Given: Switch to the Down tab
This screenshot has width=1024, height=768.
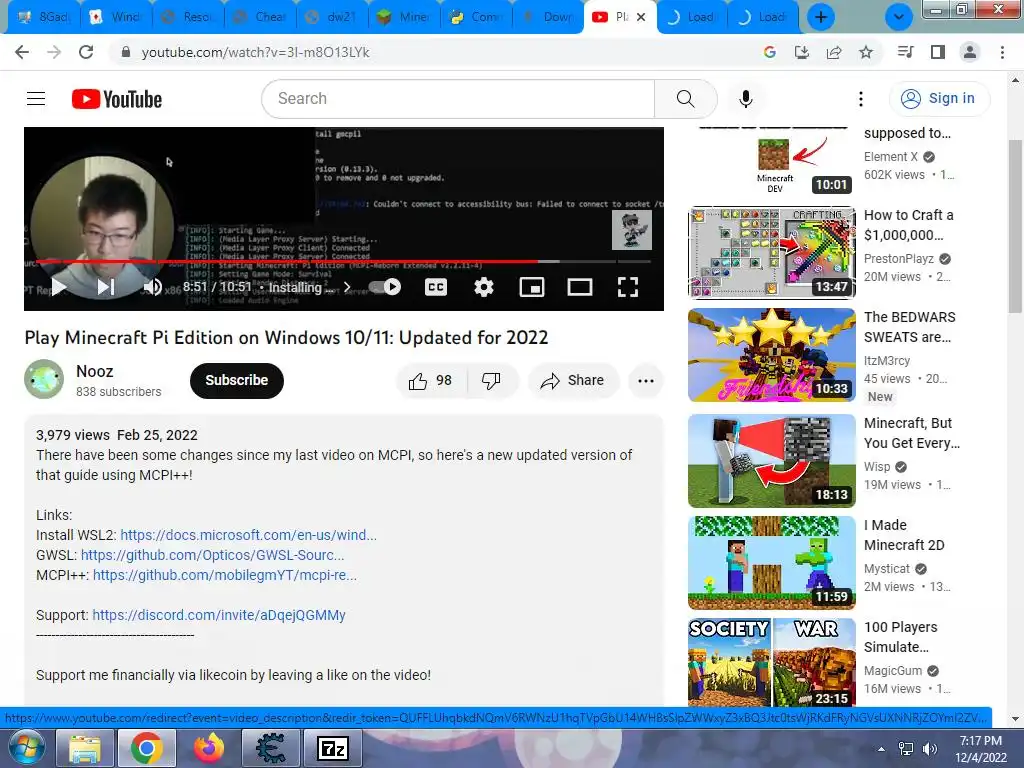Looking at the screenshot, I should (x=547, y=17).
